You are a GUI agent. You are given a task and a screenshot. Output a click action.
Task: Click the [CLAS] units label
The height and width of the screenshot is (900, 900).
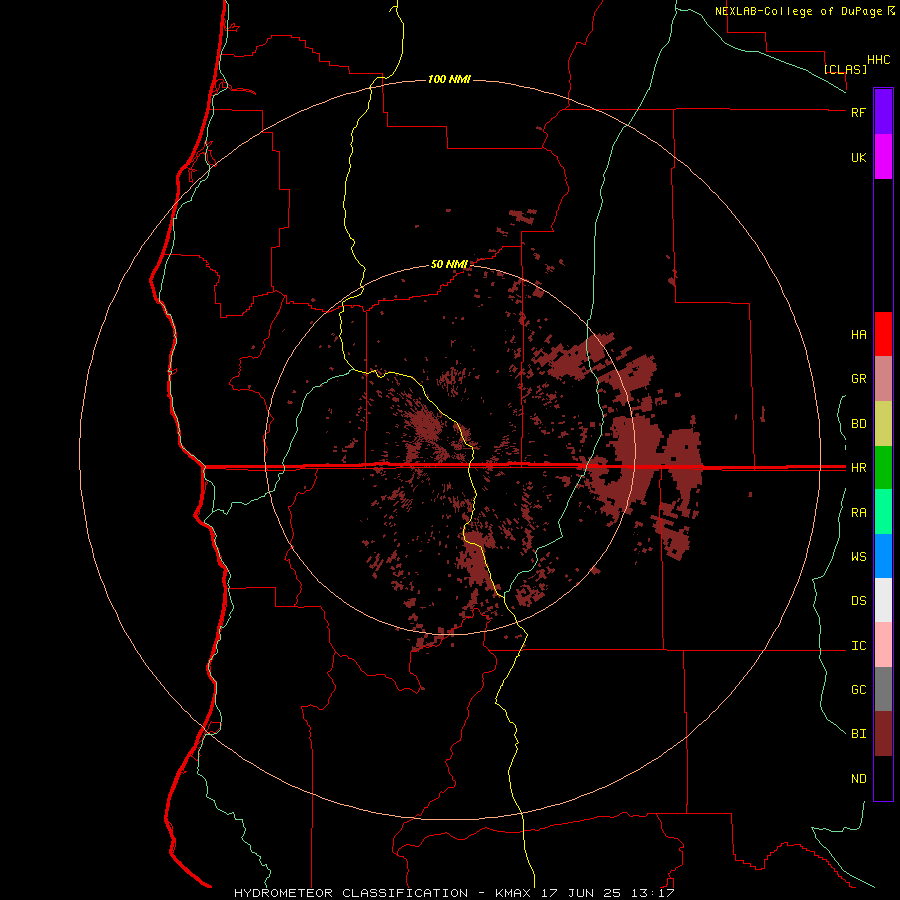point(845,69)
